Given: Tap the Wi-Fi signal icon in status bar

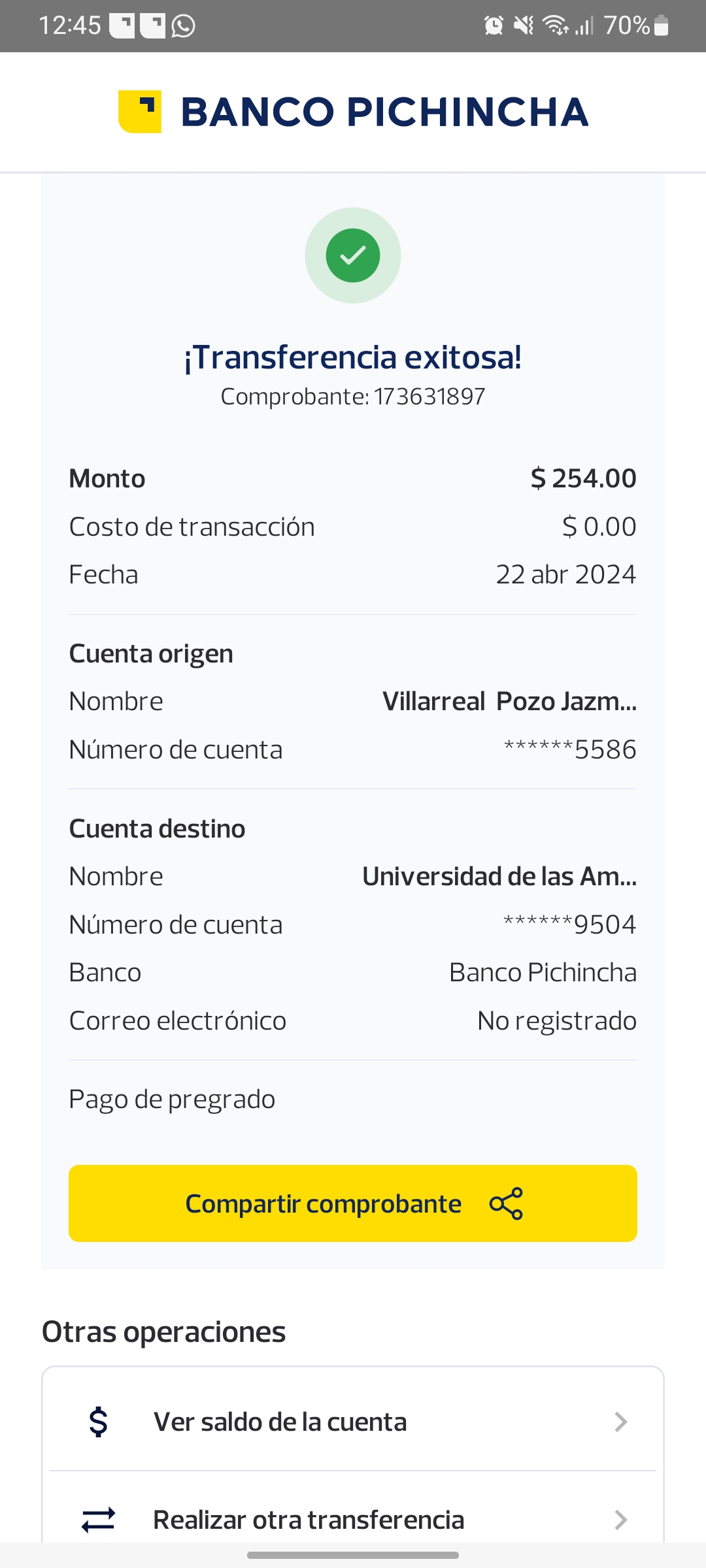Looking at the screenshot, I should click(x=556, y=26).
